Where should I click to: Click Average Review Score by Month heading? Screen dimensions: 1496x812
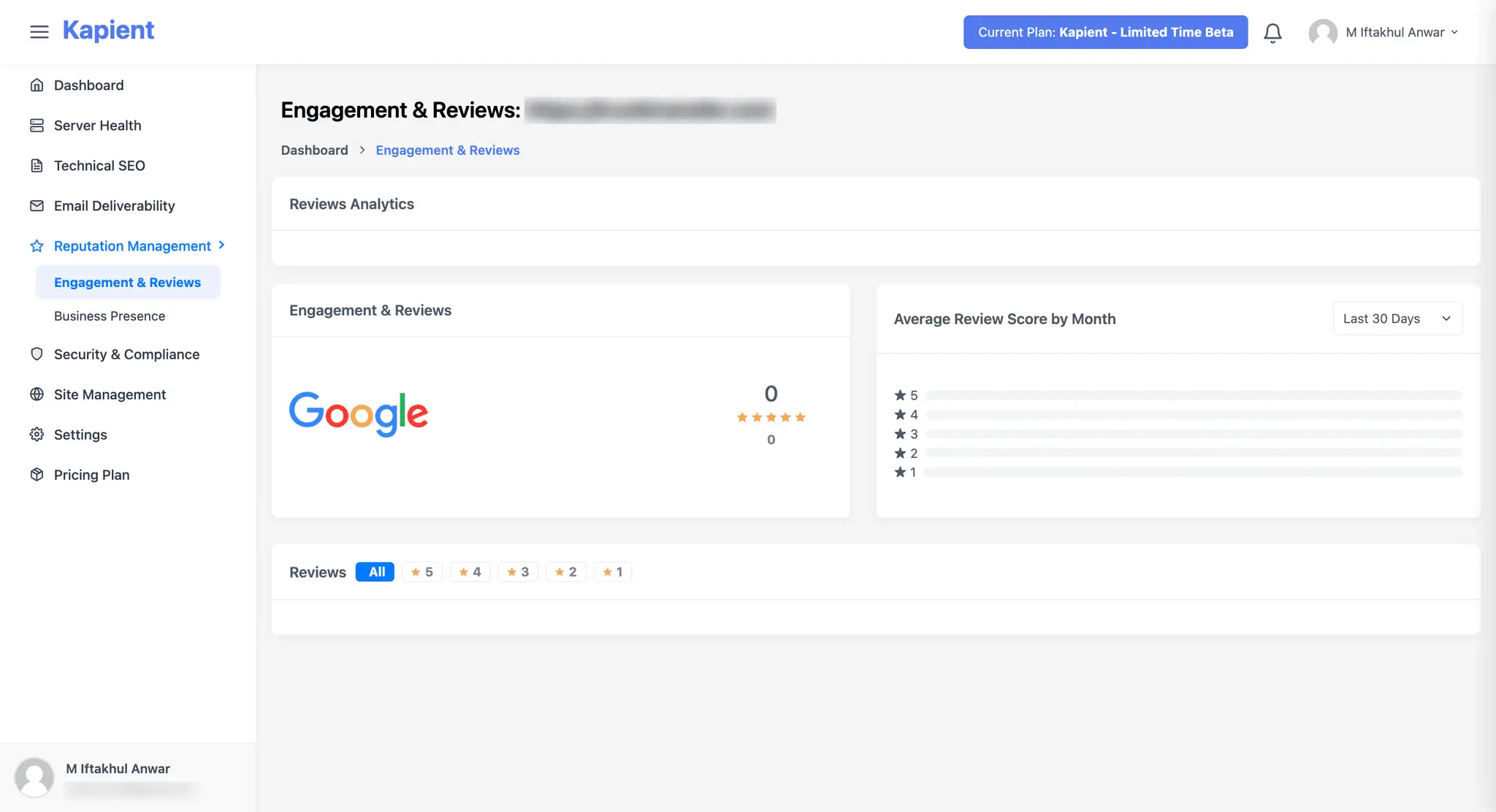click(1004, 319)
